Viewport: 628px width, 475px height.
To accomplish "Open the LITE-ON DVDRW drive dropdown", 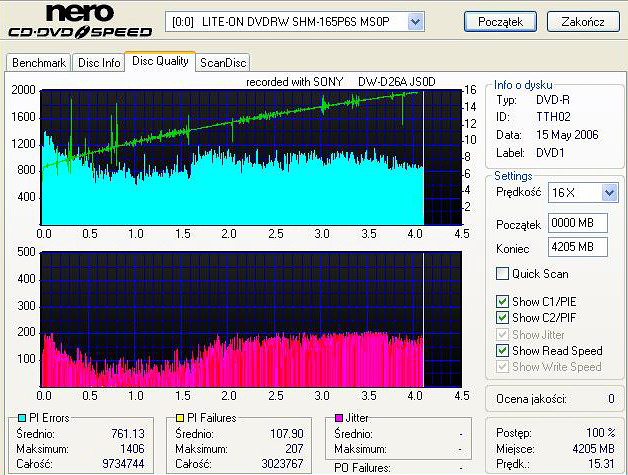I will click(x=415, y=22).
